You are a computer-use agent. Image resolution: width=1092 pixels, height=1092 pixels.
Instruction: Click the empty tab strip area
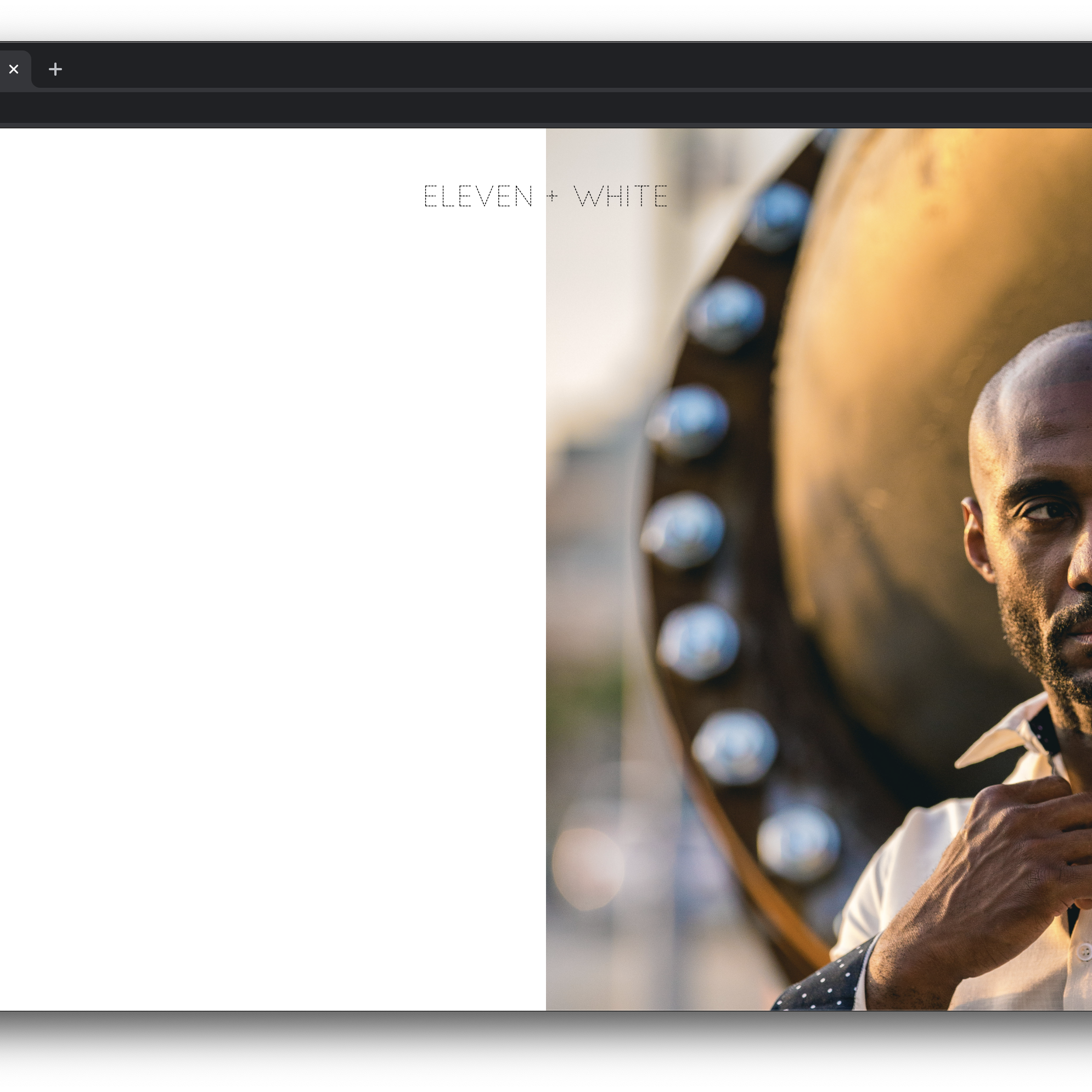(x=565, y=69)
